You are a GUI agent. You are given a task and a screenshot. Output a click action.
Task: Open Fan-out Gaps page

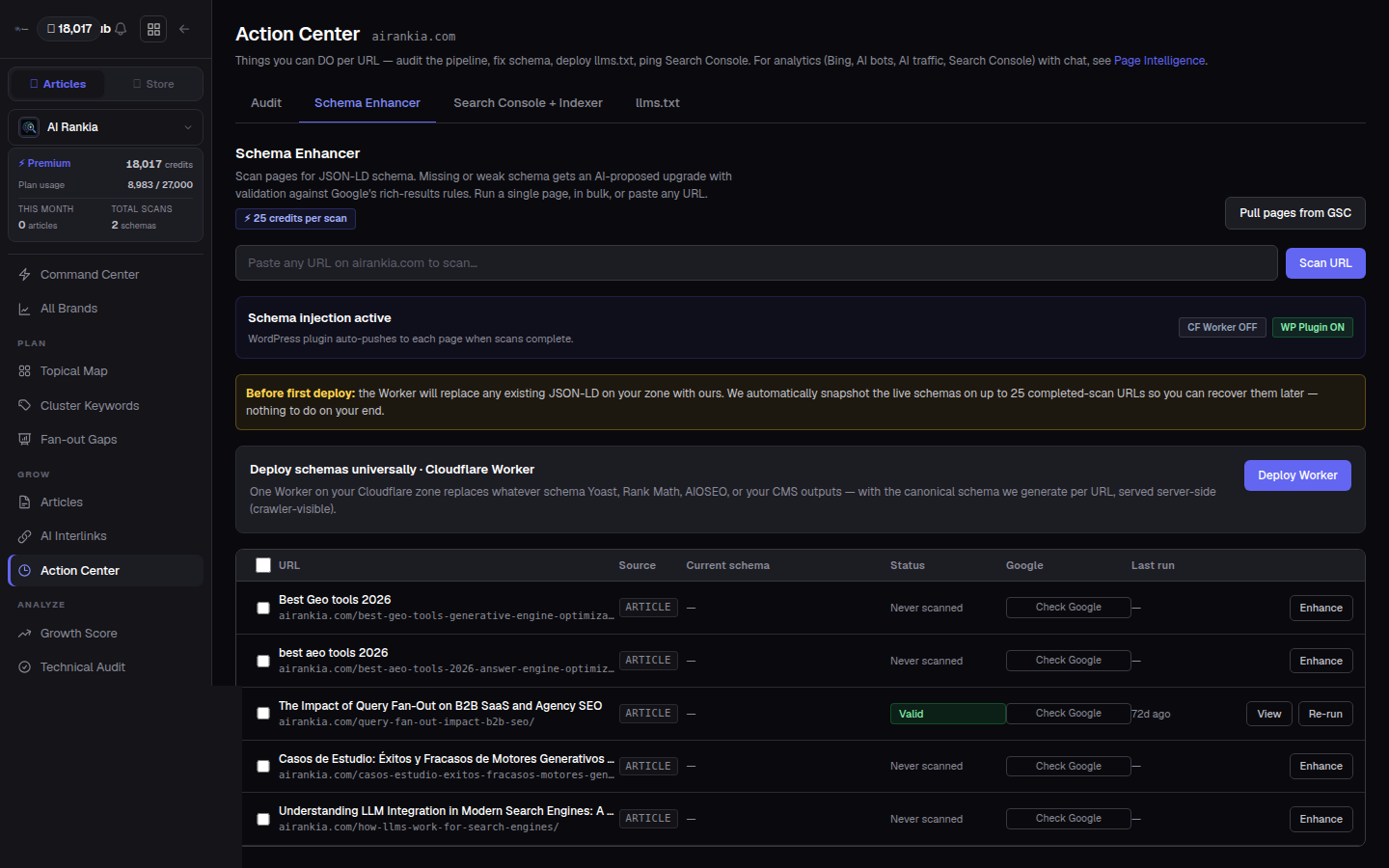coord(105,440)
